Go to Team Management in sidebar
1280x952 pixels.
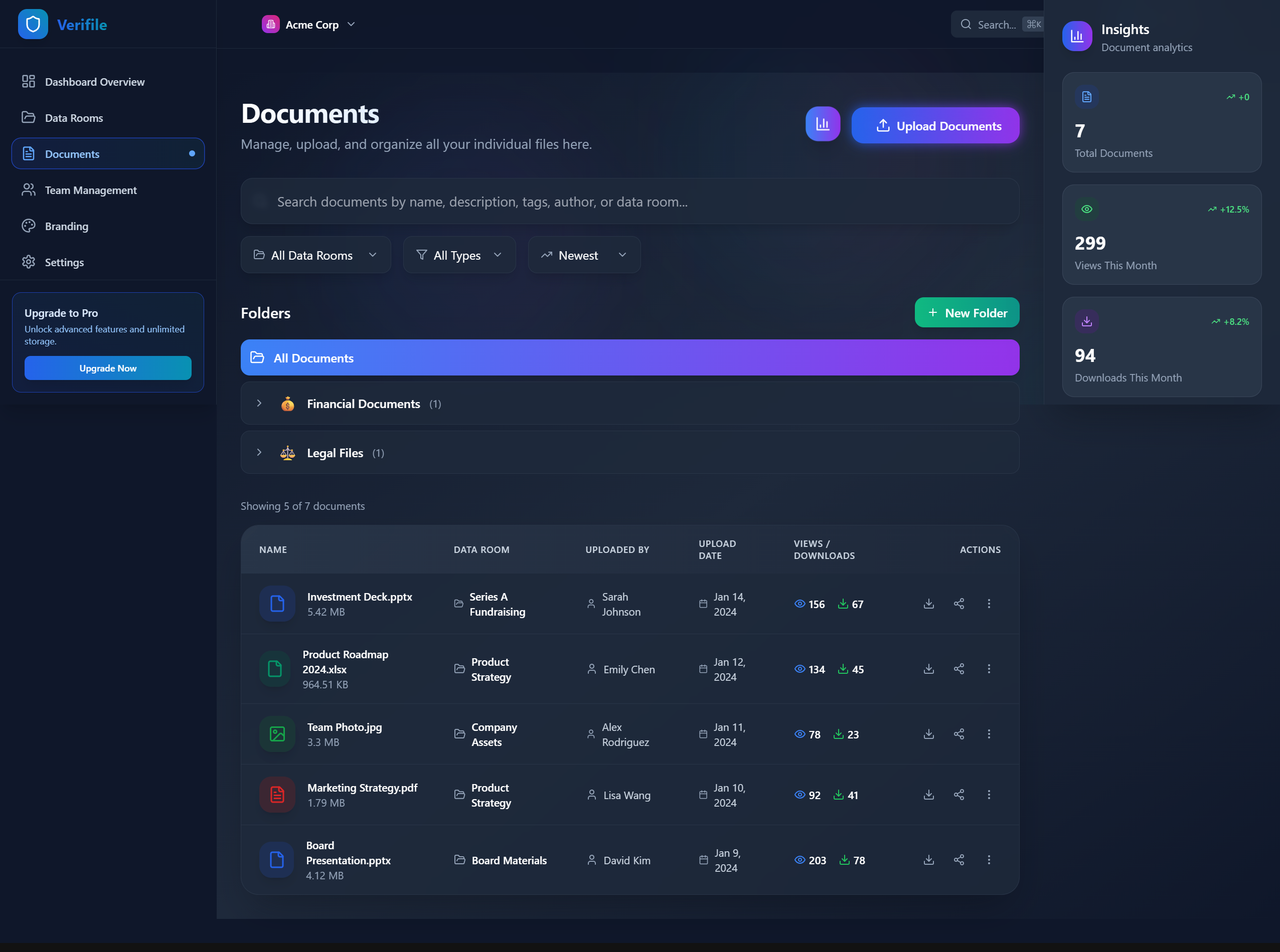(x=90, y=190)
